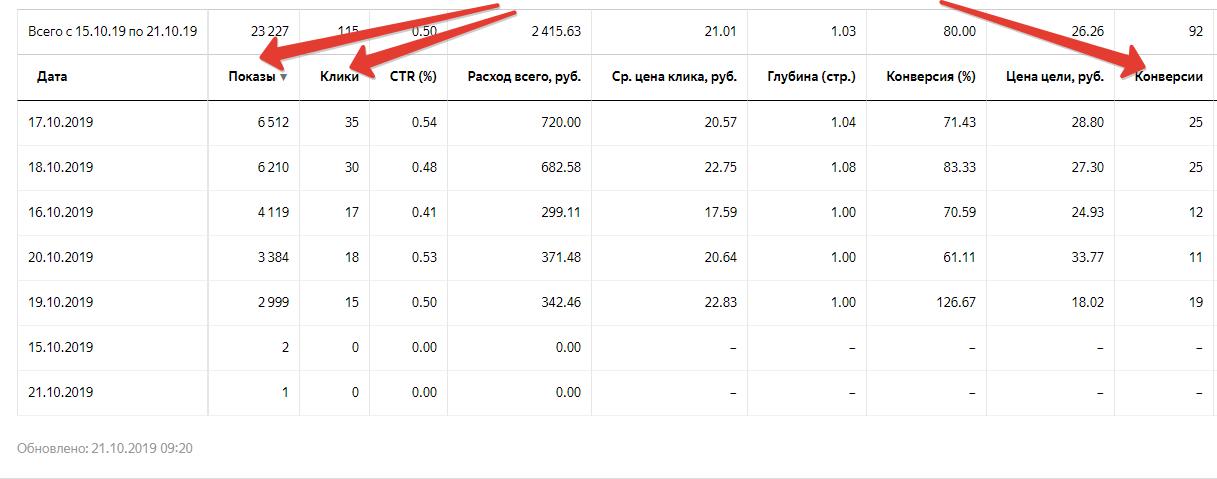Click the impressions value 6 210

click(x=271, y=167)
